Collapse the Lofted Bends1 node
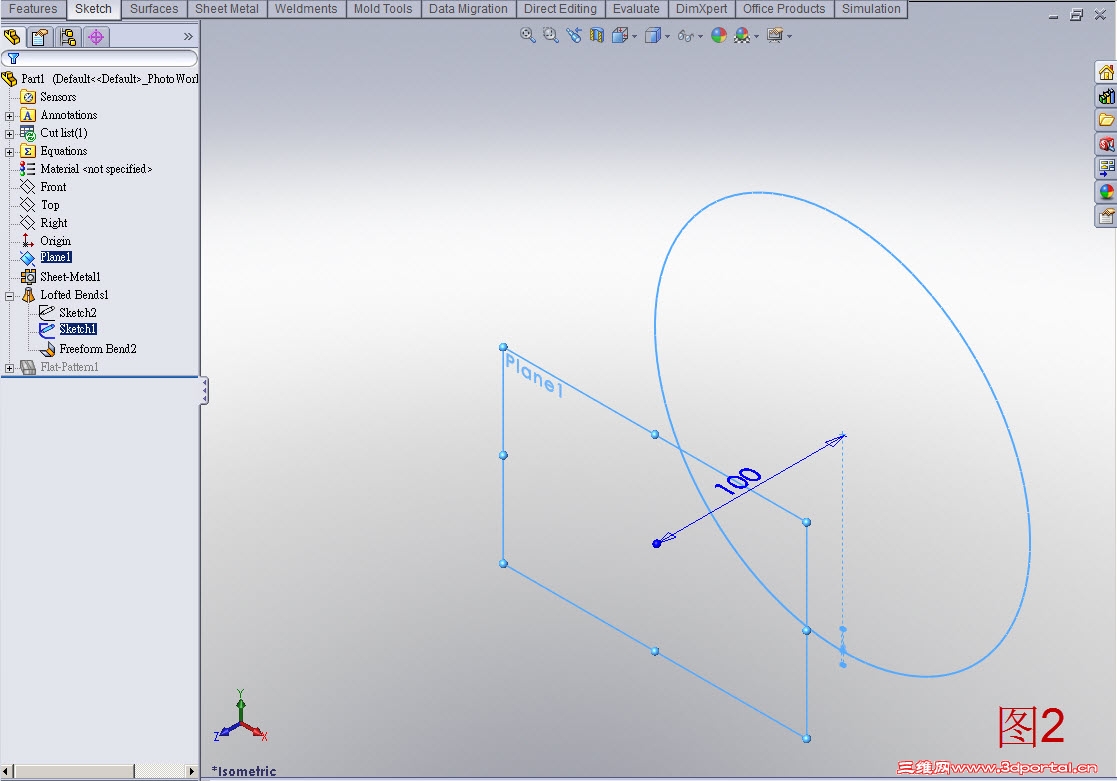Image resolution: width=1117 pixels, height=781 pixels. pyautogui.click(x=9, y=296)
